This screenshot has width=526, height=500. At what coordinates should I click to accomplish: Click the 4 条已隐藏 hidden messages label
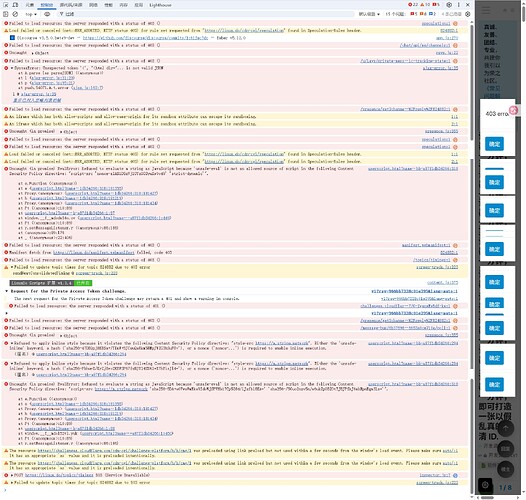[x=452, y=14]
